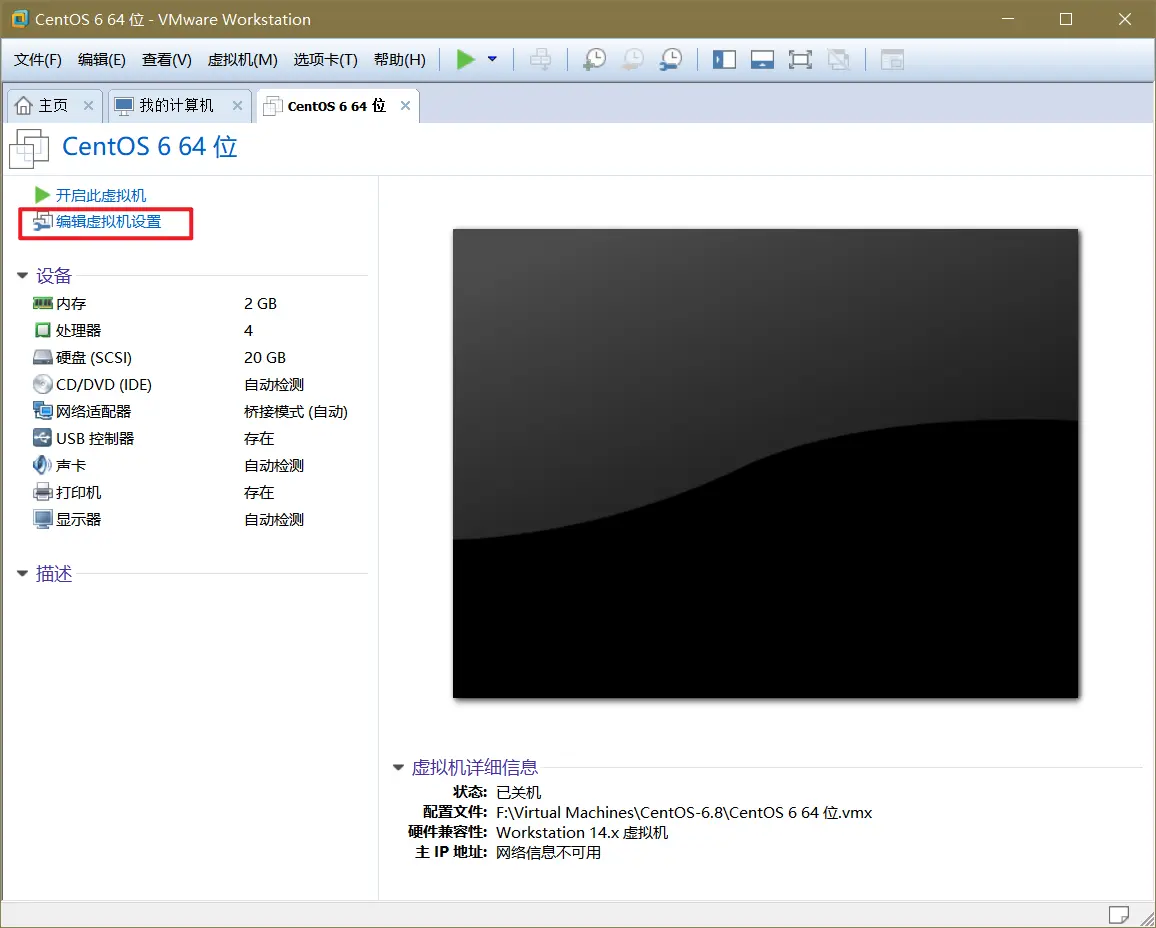Open the 查看(V) menu
The width and height of the screenshot is (1156, 928).
[167, 60]
